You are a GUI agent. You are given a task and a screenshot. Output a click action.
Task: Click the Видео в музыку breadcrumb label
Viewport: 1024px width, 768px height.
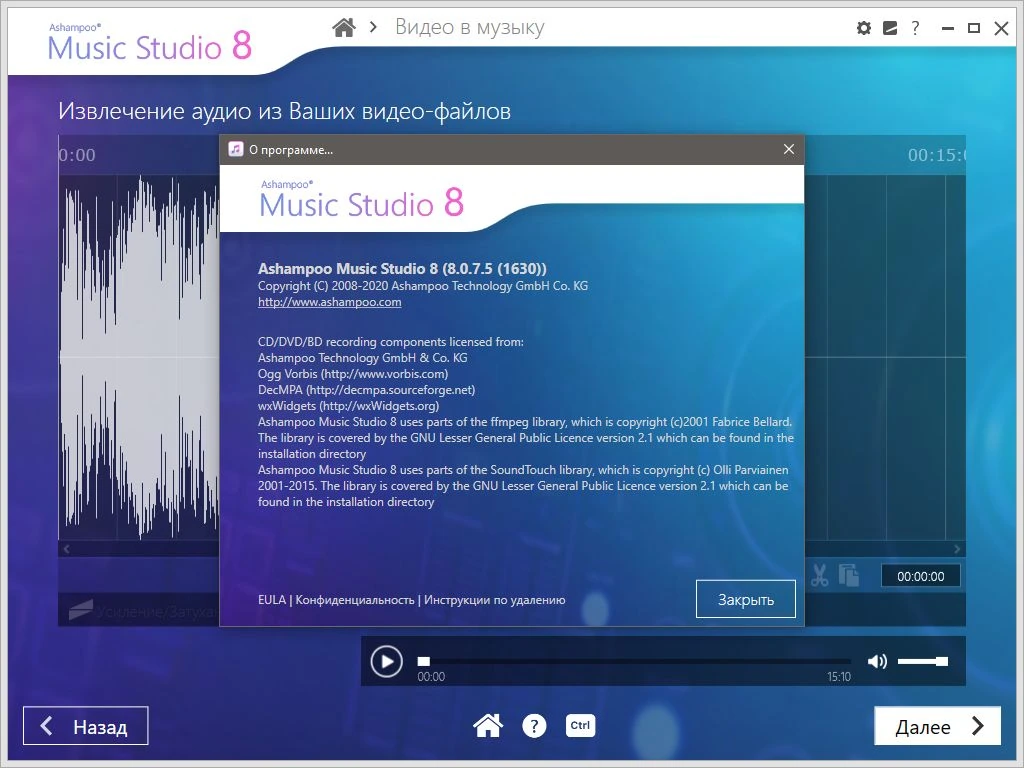(470, 27)
